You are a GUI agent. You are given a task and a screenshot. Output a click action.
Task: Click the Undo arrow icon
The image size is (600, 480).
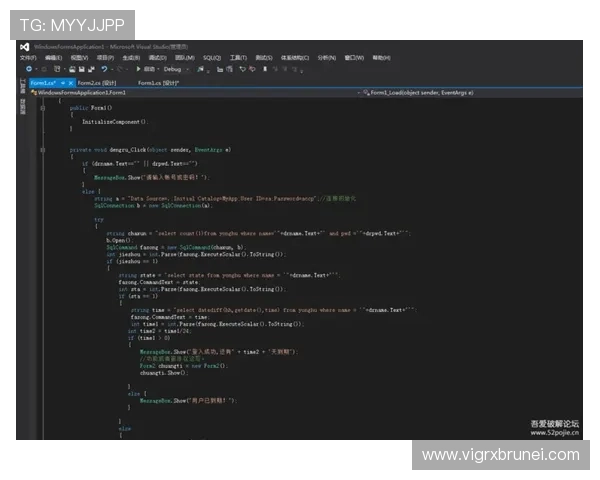pos(104,69)
